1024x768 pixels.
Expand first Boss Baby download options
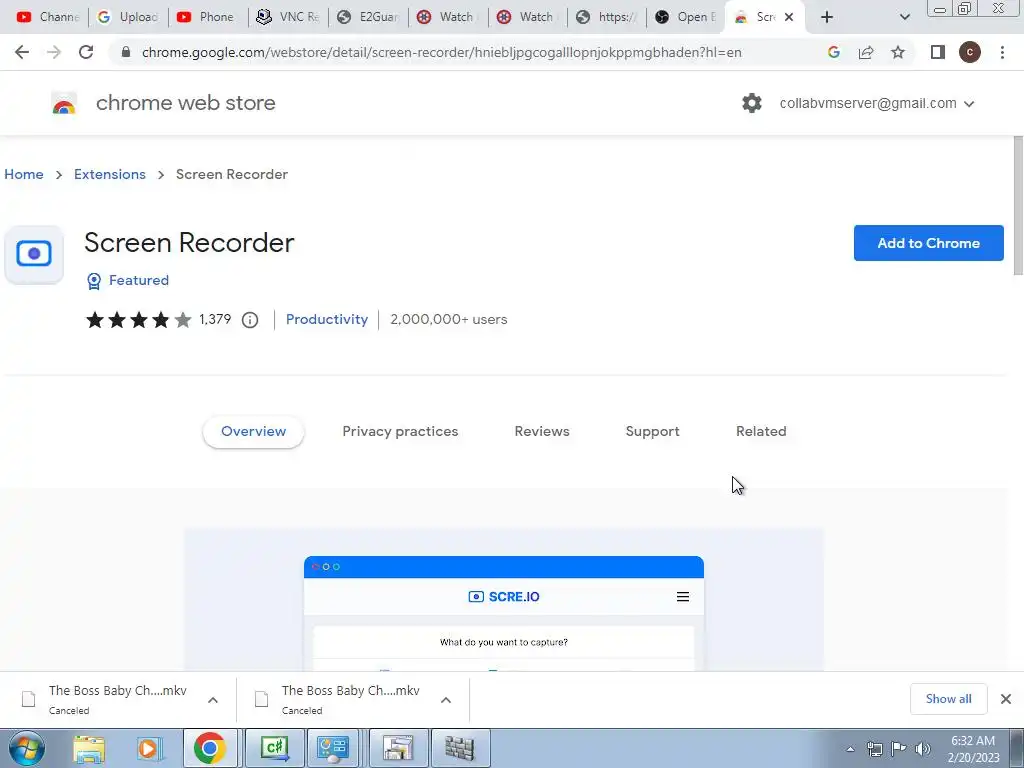213,700
